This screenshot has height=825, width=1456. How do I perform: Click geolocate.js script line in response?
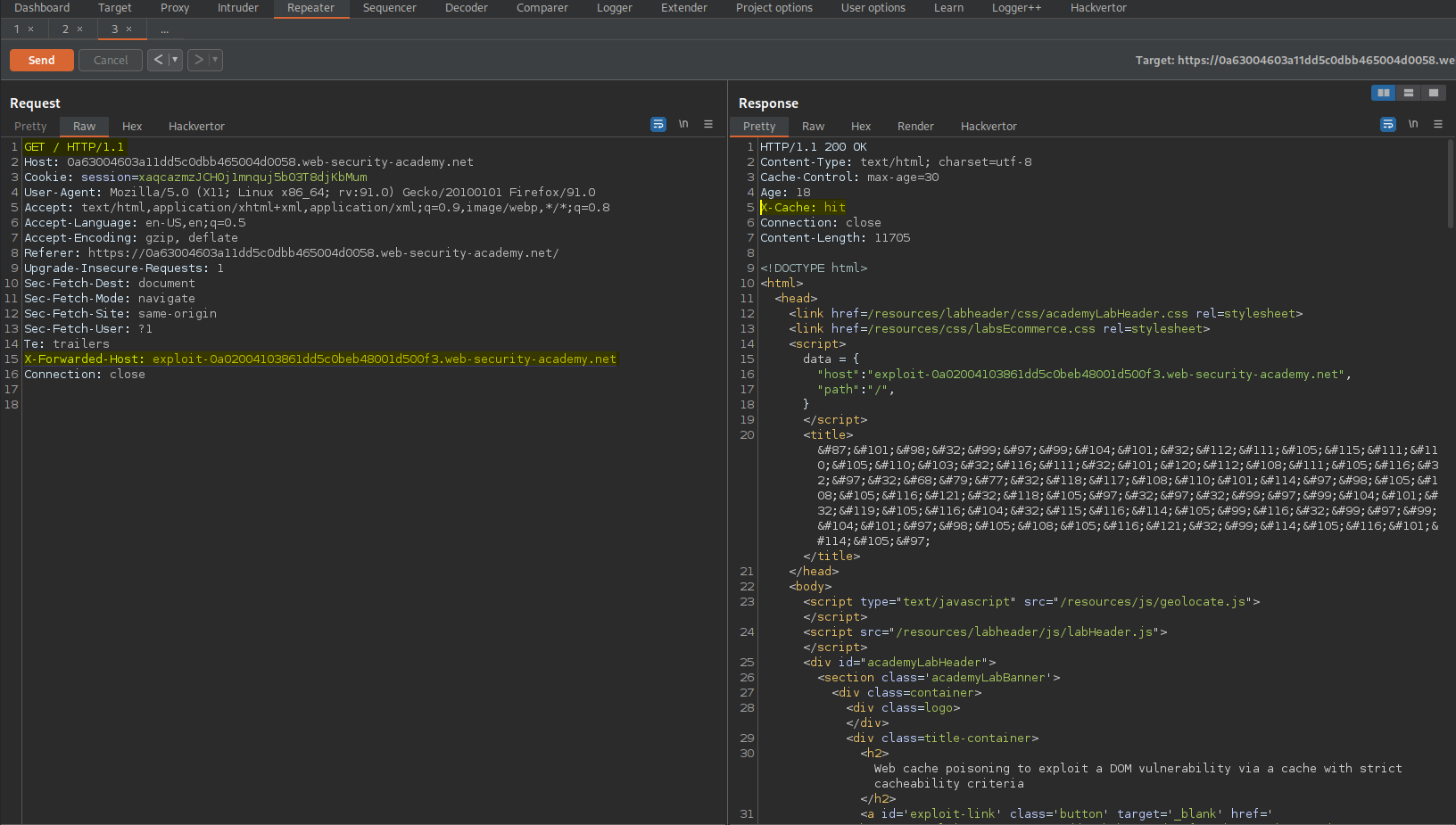coord(1031,602)
